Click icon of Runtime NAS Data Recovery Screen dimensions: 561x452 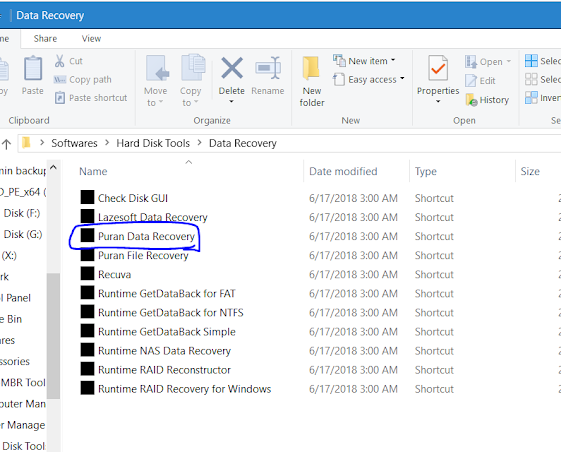click(87, 350)
